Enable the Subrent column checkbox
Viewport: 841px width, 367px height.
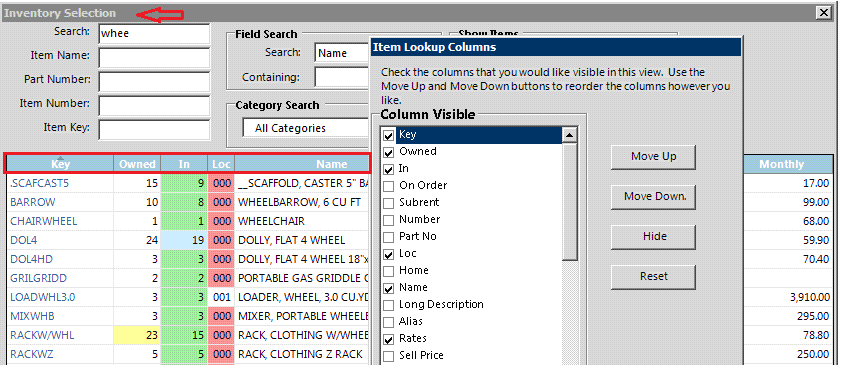pyautogui.click(x=389, y=203)
